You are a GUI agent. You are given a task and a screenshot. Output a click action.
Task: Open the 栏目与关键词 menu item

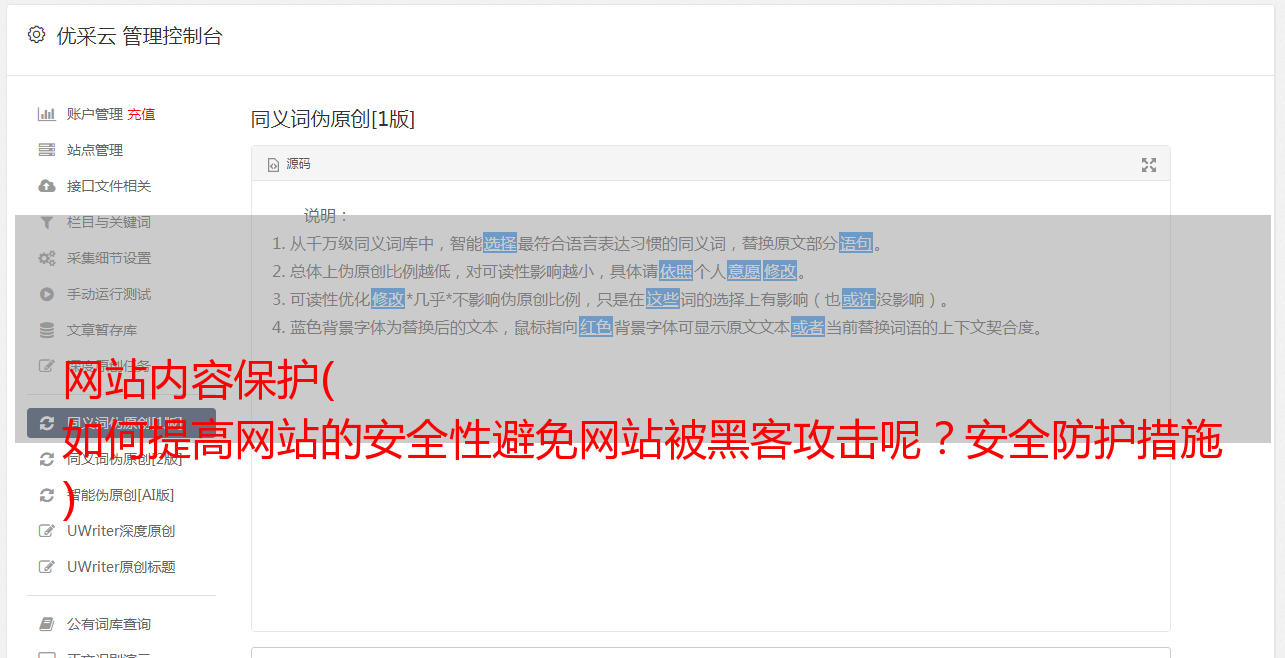109,222
